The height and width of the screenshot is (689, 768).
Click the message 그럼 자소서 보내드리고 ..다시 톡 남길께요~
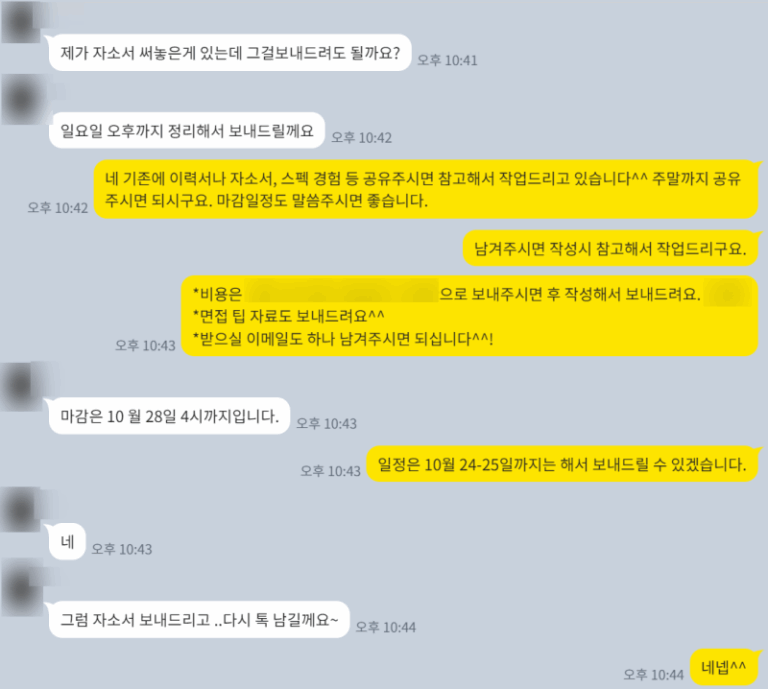199,619
